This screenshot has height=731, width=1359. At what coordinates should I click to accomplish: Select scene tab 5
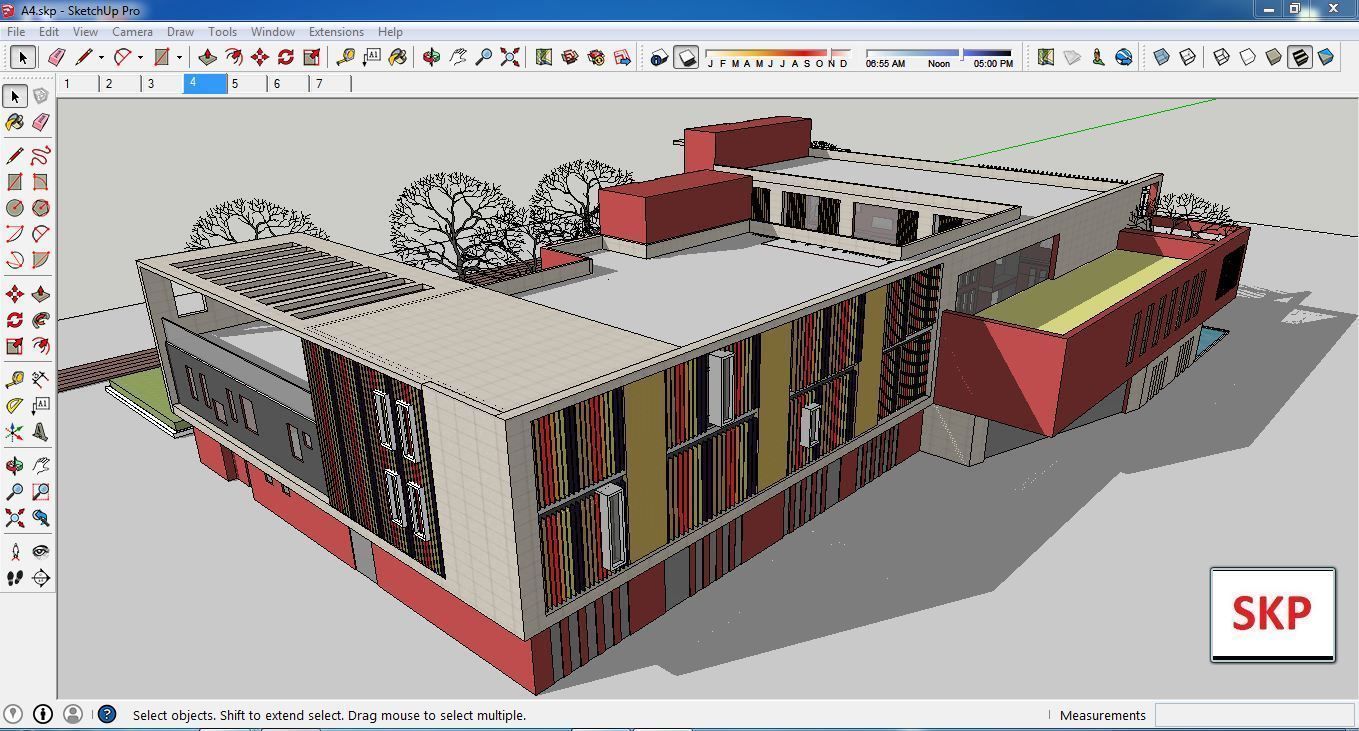(247, 84)
